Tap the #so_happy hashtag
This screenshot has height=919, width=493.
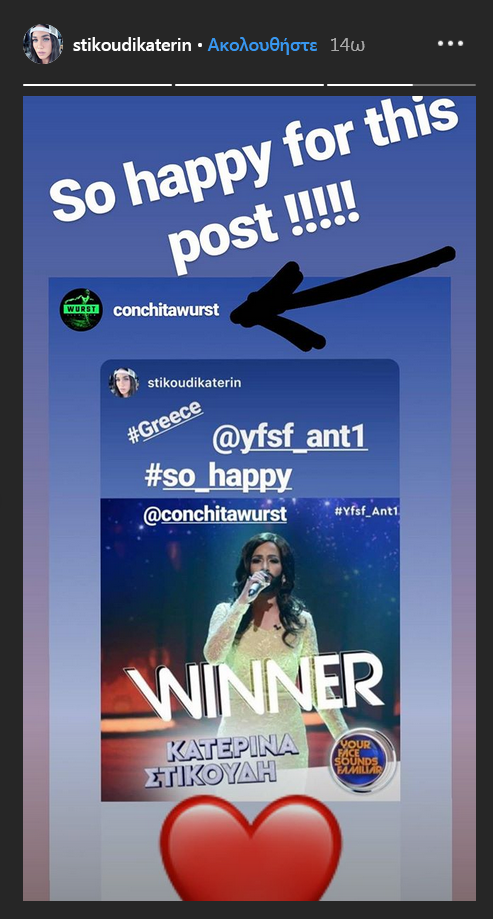pos(218,477)
